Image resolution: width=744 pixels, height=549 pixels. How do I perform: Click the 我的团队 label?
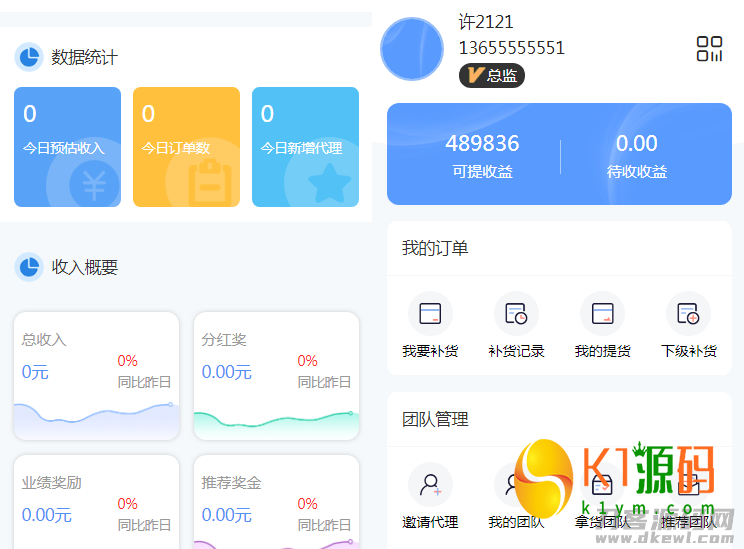pyautogui.click(x=516, y=522)
